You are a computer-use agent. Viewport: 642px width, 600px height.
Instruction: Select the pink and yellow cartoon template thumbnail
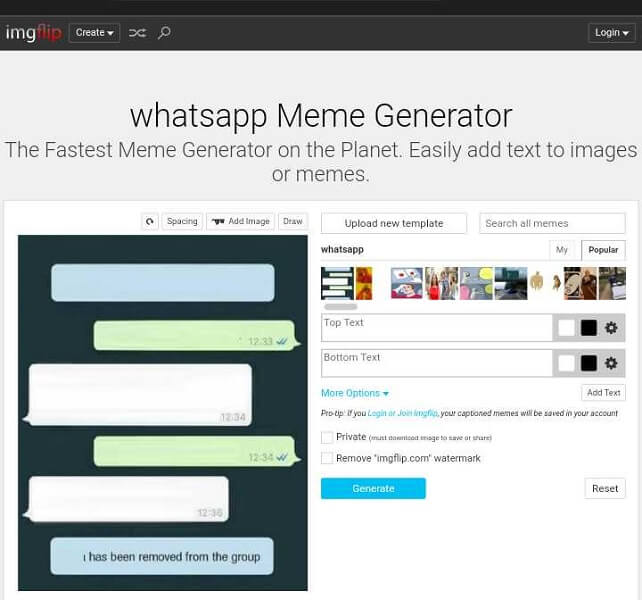(x=476, y=283)
